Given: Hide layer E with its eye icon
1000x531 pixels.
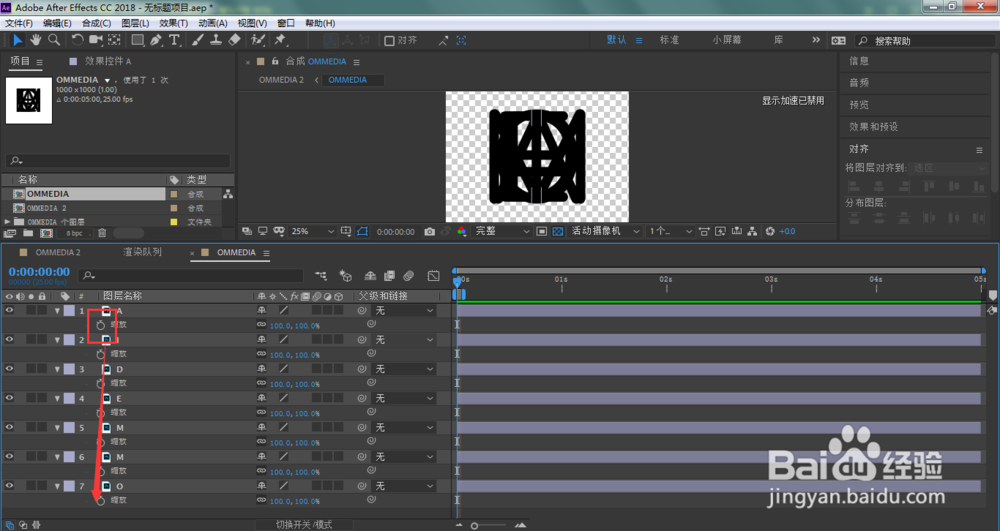Looking at the screenshot, I should pos(10,398).
